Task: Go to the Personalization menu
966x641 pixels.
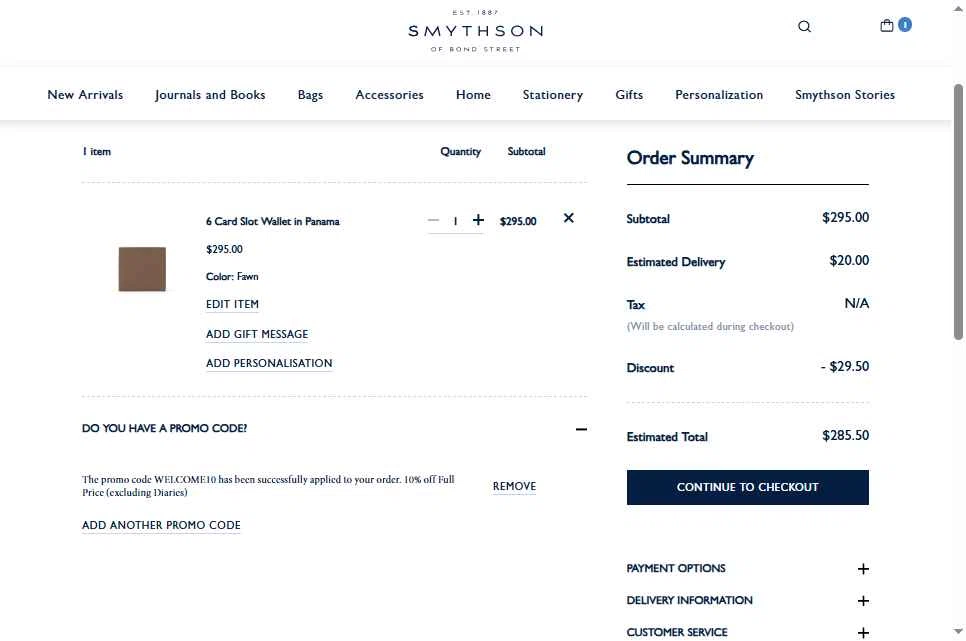Action: click(x=719, y=95)
